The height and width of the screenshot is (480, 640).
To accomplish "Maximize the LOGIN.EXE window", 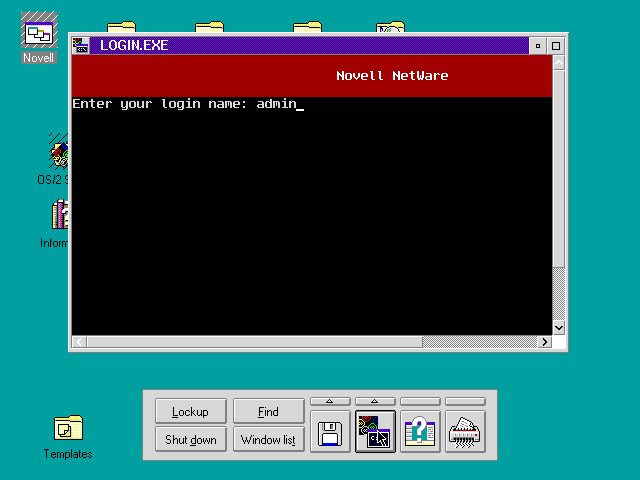I will 556,46.
